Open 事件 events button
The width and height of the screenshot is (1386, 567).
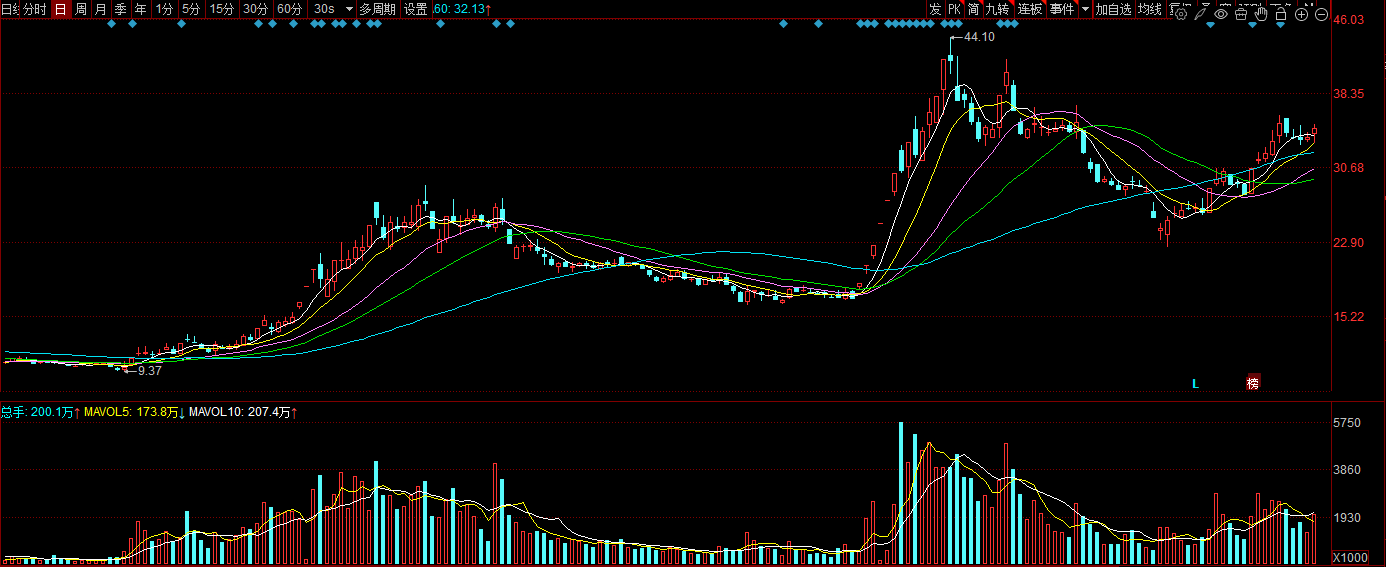pyautogui.click(x=1062, y=9)
